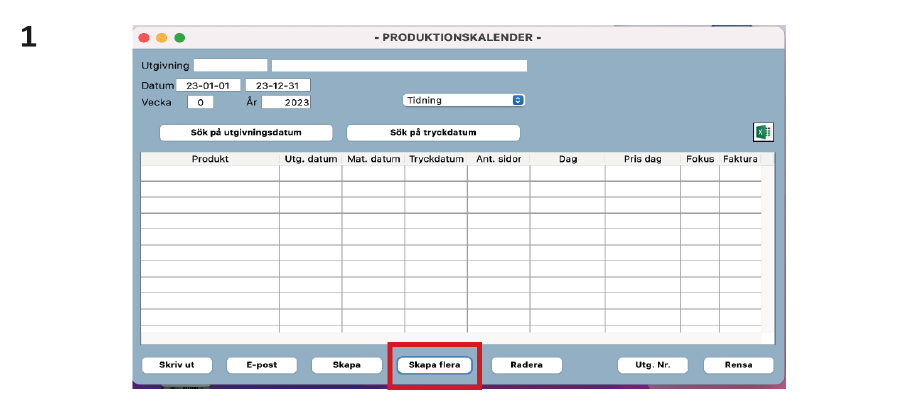Select the start date field 23-01-01
Screen dimensions: 898x409
209,85
